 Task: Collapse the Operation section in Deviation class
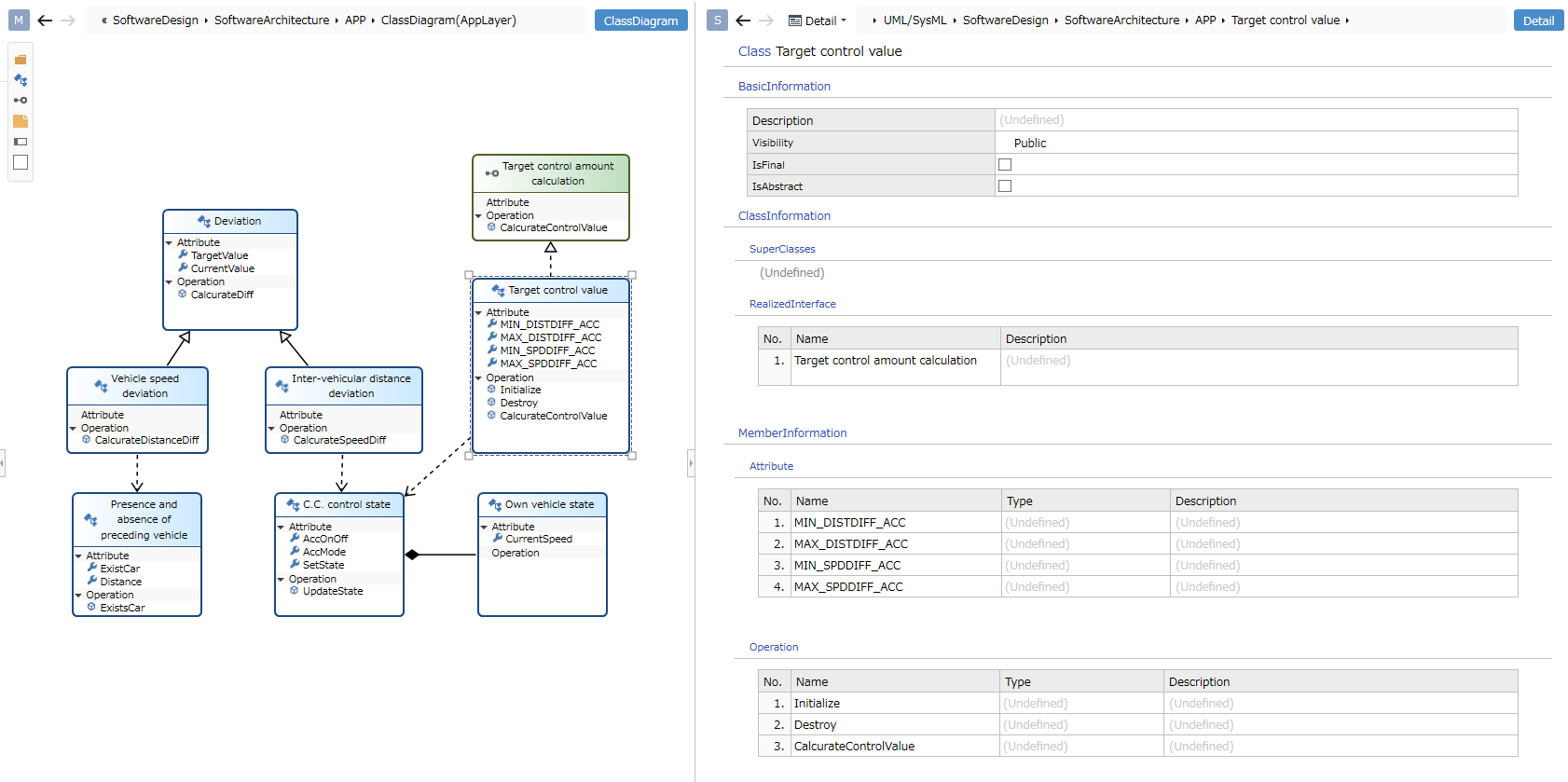click(170, 282)
